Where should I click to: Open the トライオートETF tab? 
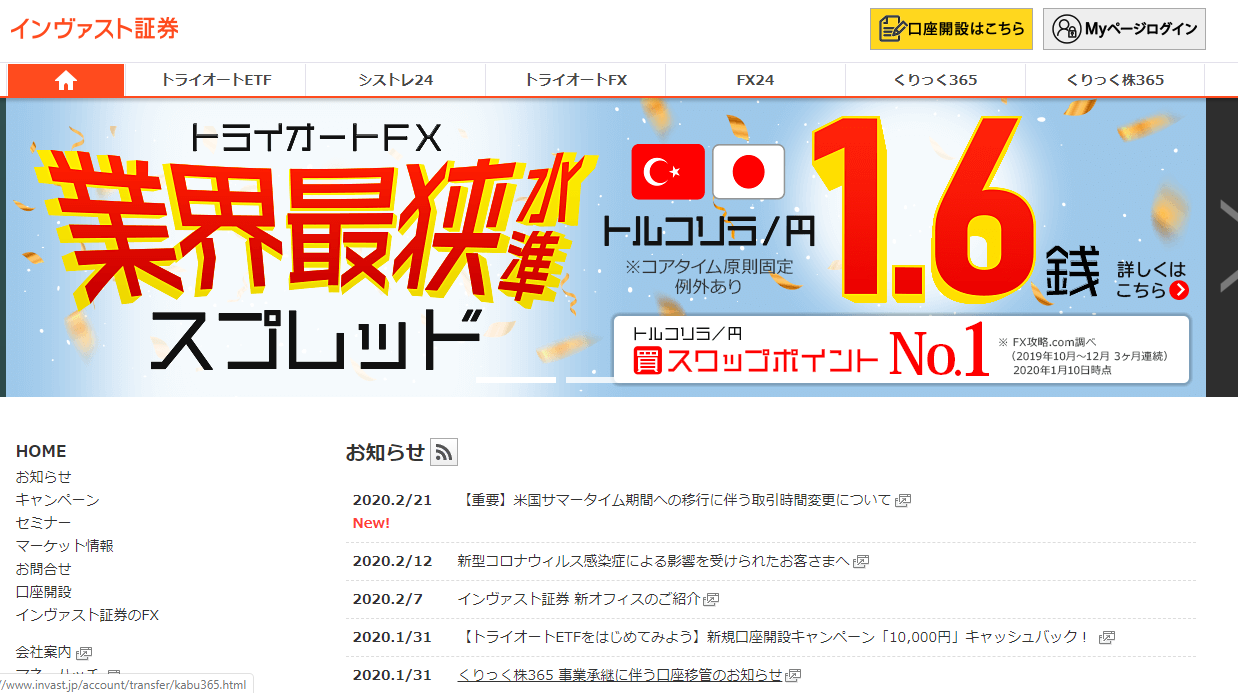point(216,80)
